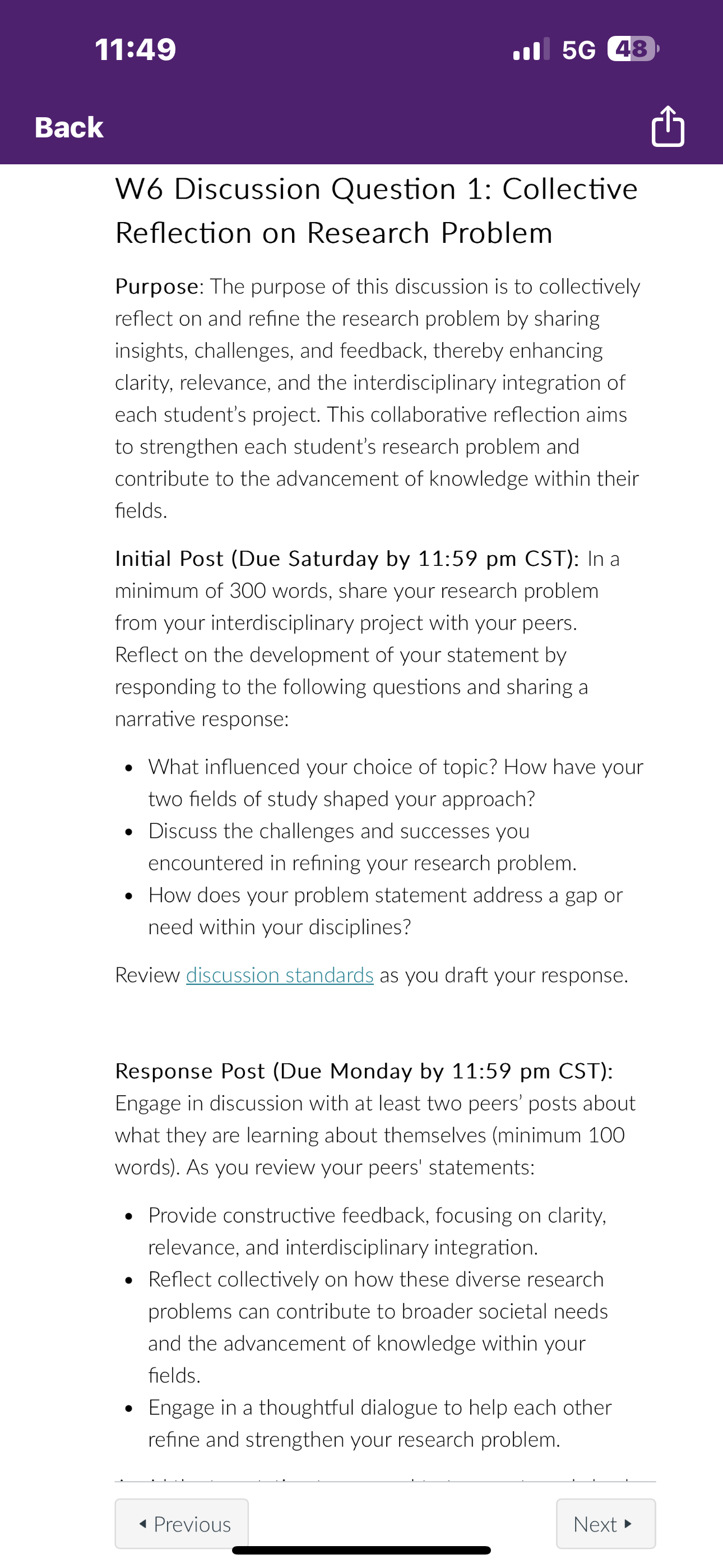
Task: Tap the home indicator bar at bottom
Action: point(361,1549)
